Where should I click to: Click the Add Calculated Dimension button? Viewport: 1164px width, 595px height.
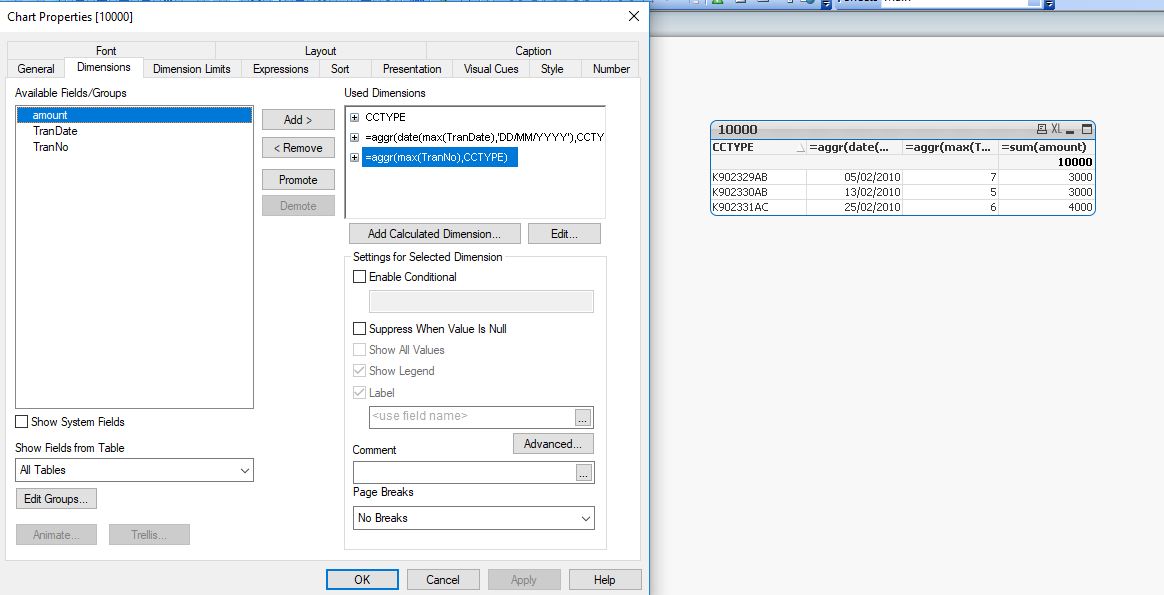coord(435,234)
